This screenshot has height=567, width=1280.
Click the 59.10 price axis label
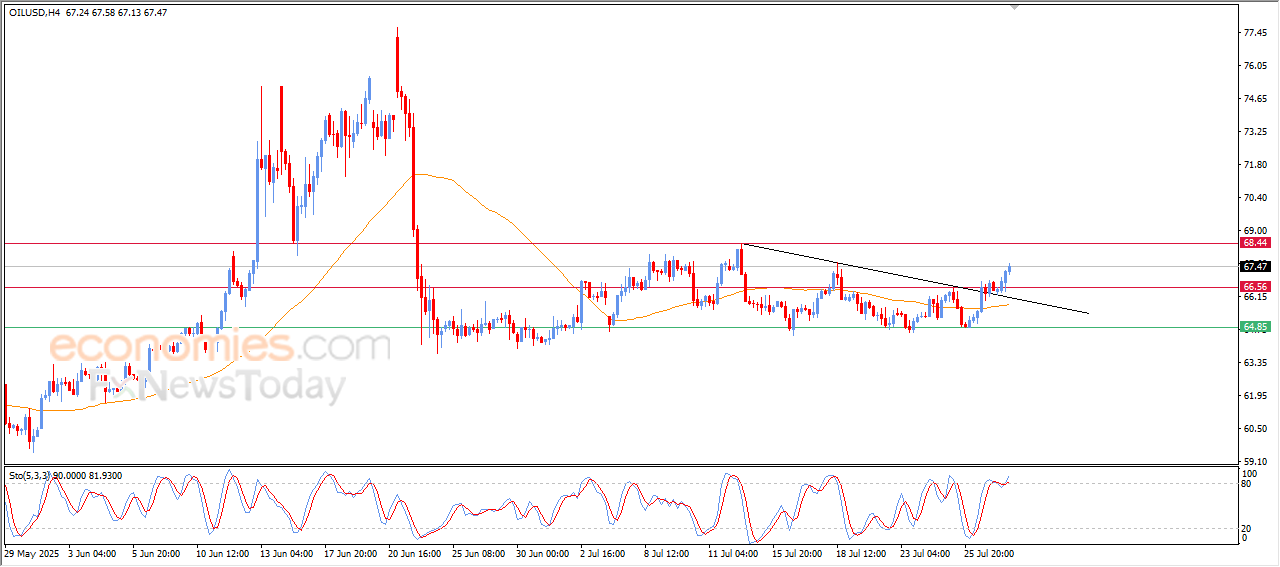click(1255, 462)
